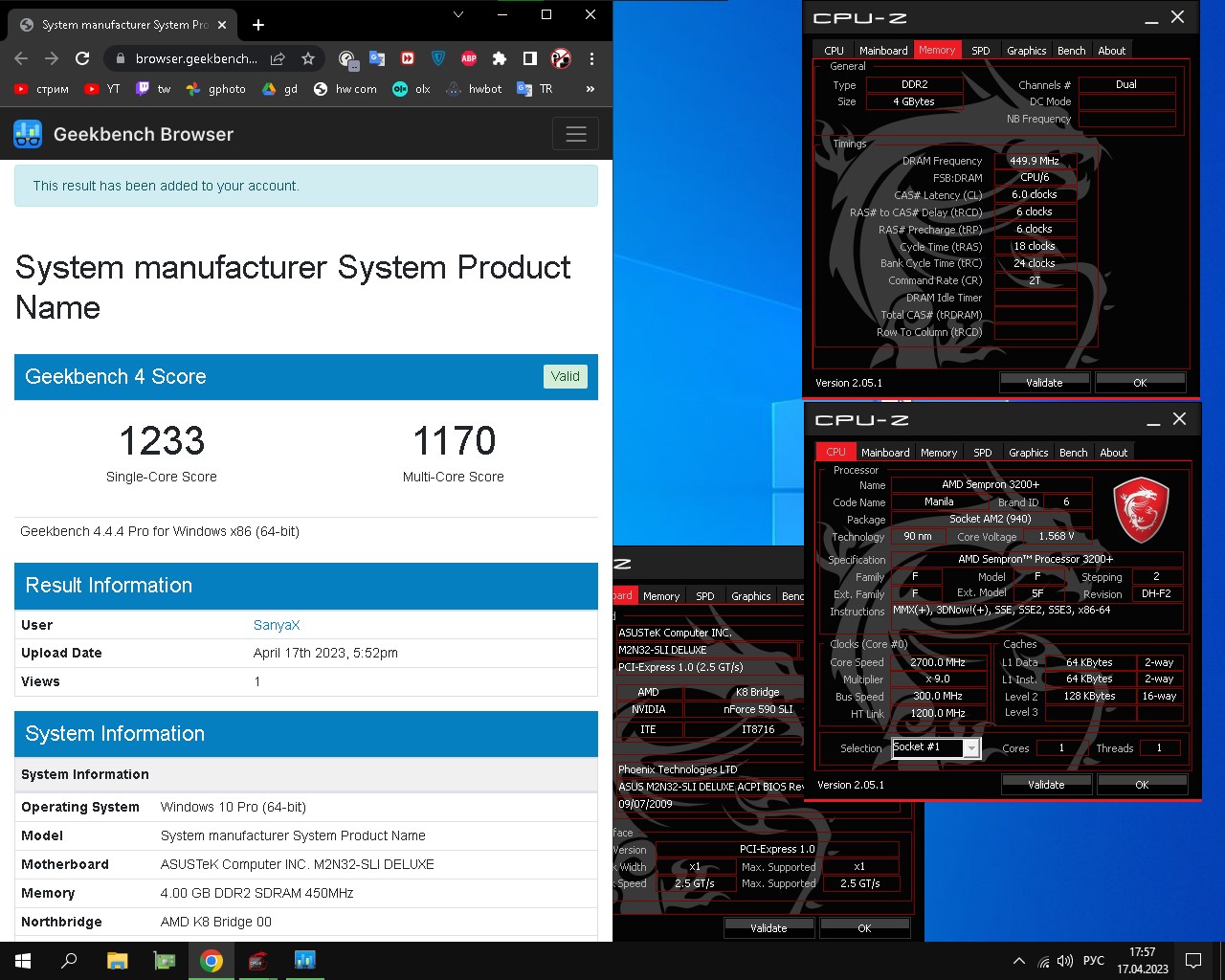Open Bench tab in CPU-tab CPU-Z window
Image resolution: width=1225 pixels, height=980 pixels.
(x=1074, y=452)
